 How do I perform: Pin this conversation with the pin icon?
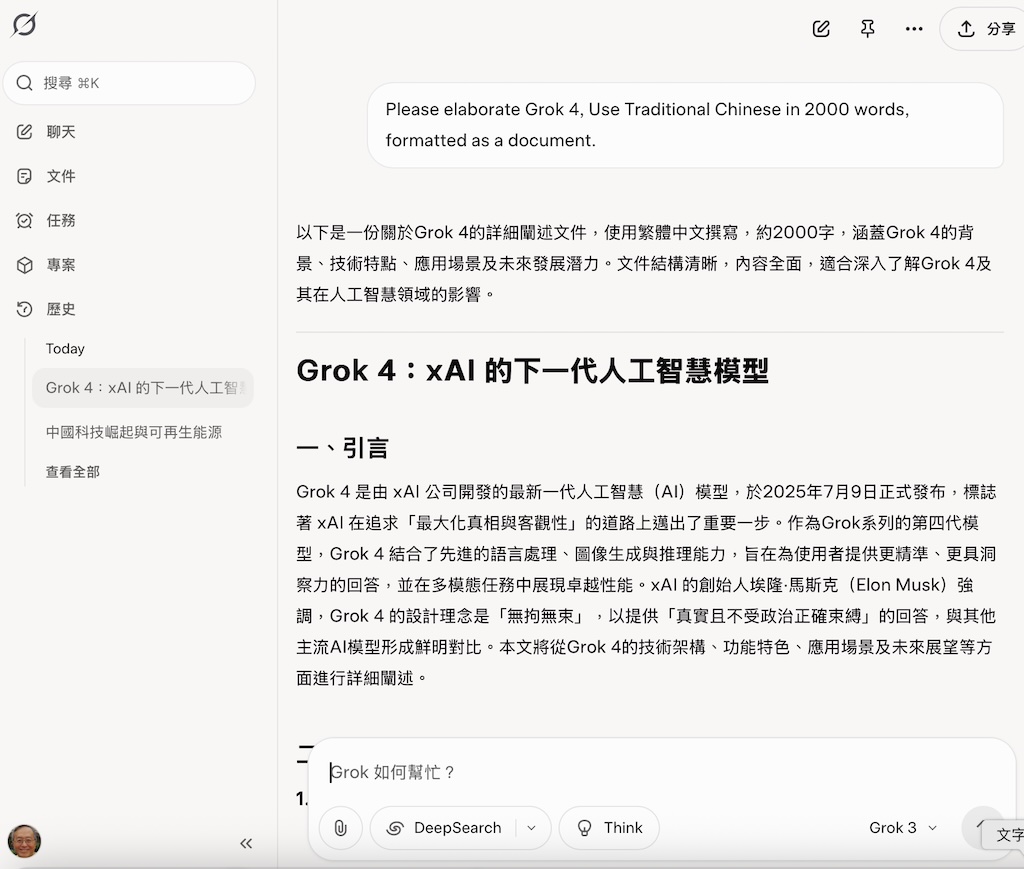[x=867, y=29]
